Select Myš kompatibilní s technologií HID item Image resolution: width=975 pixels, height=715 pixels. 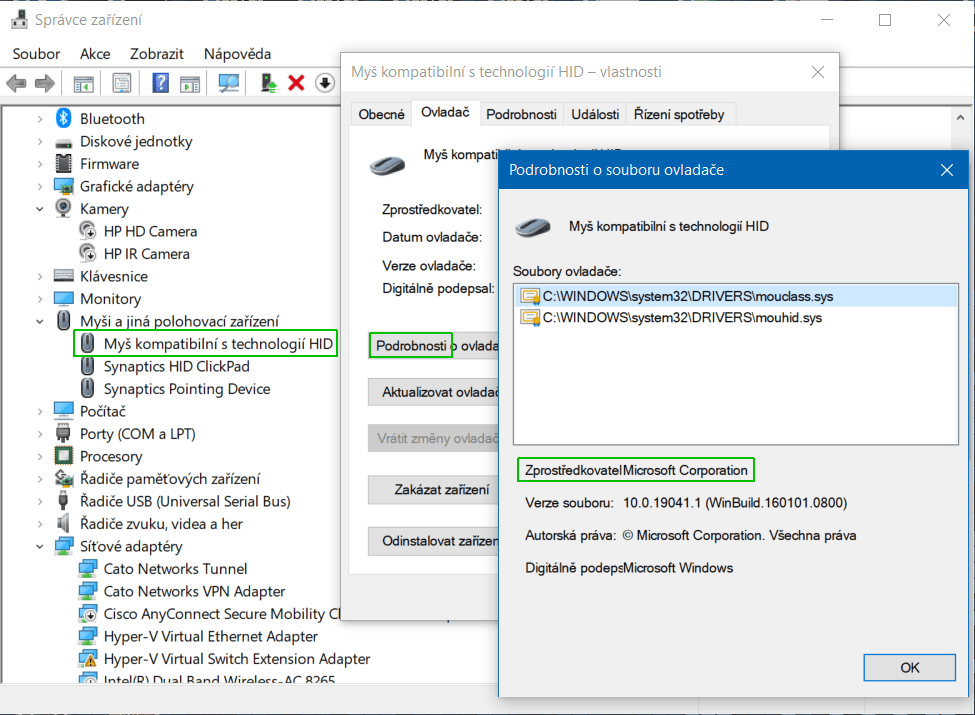pos(218,344)
